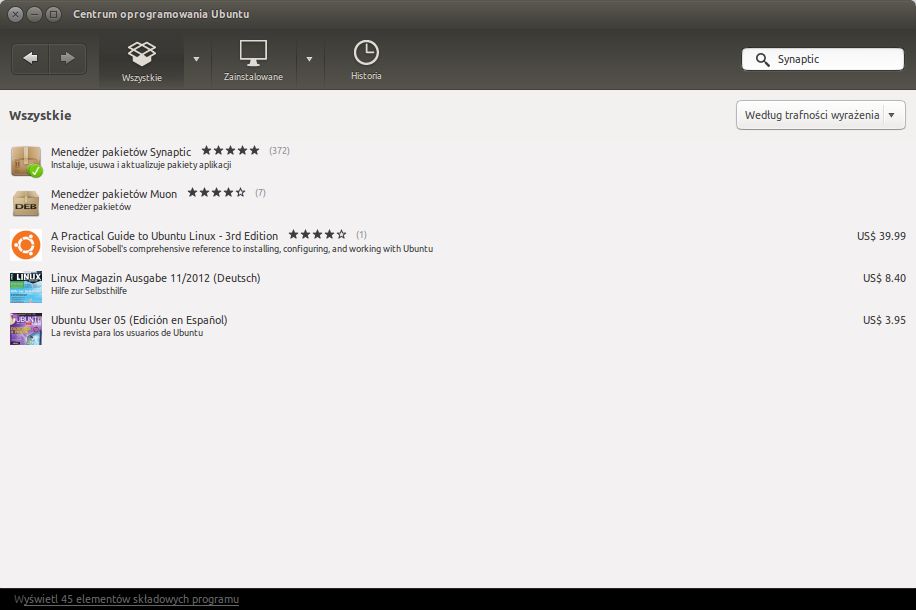Viewport: 916px width, 610px height.
Task: Open the Historia clock view
Action: coord(366,61)
